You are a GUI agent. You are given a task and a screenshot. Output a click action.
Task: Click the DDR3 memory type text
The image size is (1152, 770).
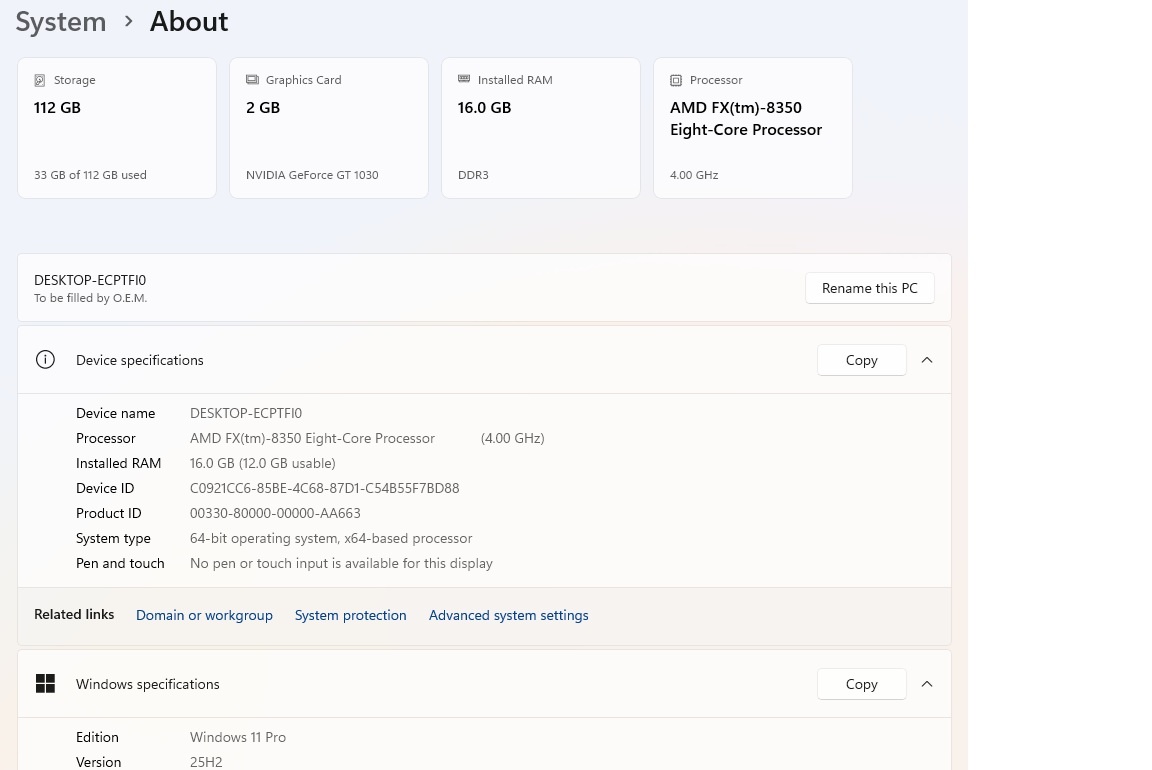pos(473,175)
